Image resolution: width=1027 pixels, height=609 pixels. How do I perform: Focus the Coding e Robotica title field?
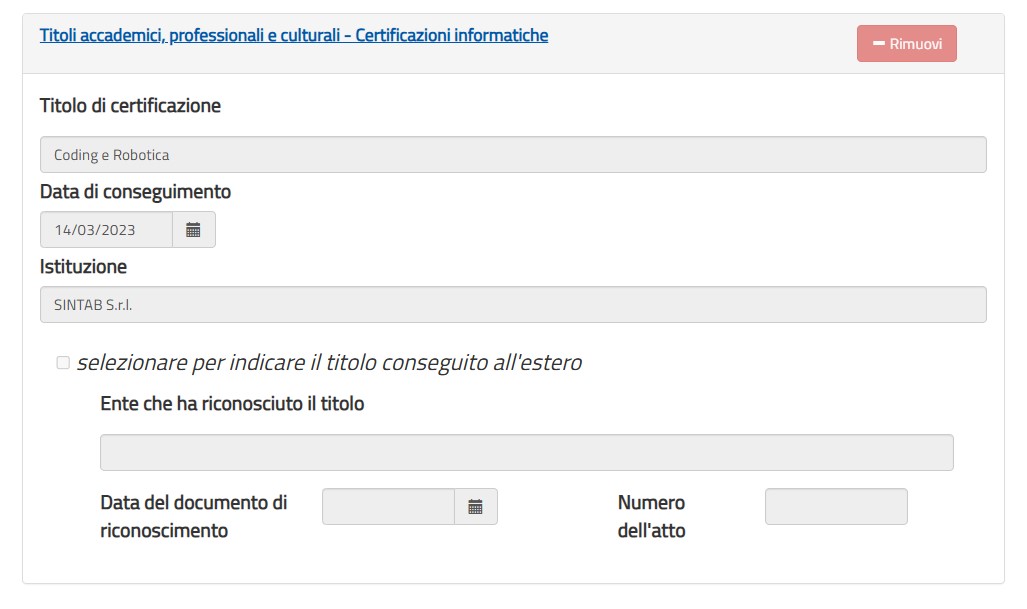[x=513, y=155]
